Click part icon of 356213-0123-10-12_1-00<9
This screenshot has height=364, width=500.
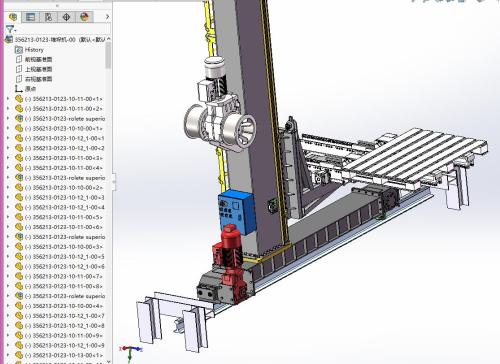(19, 345)
